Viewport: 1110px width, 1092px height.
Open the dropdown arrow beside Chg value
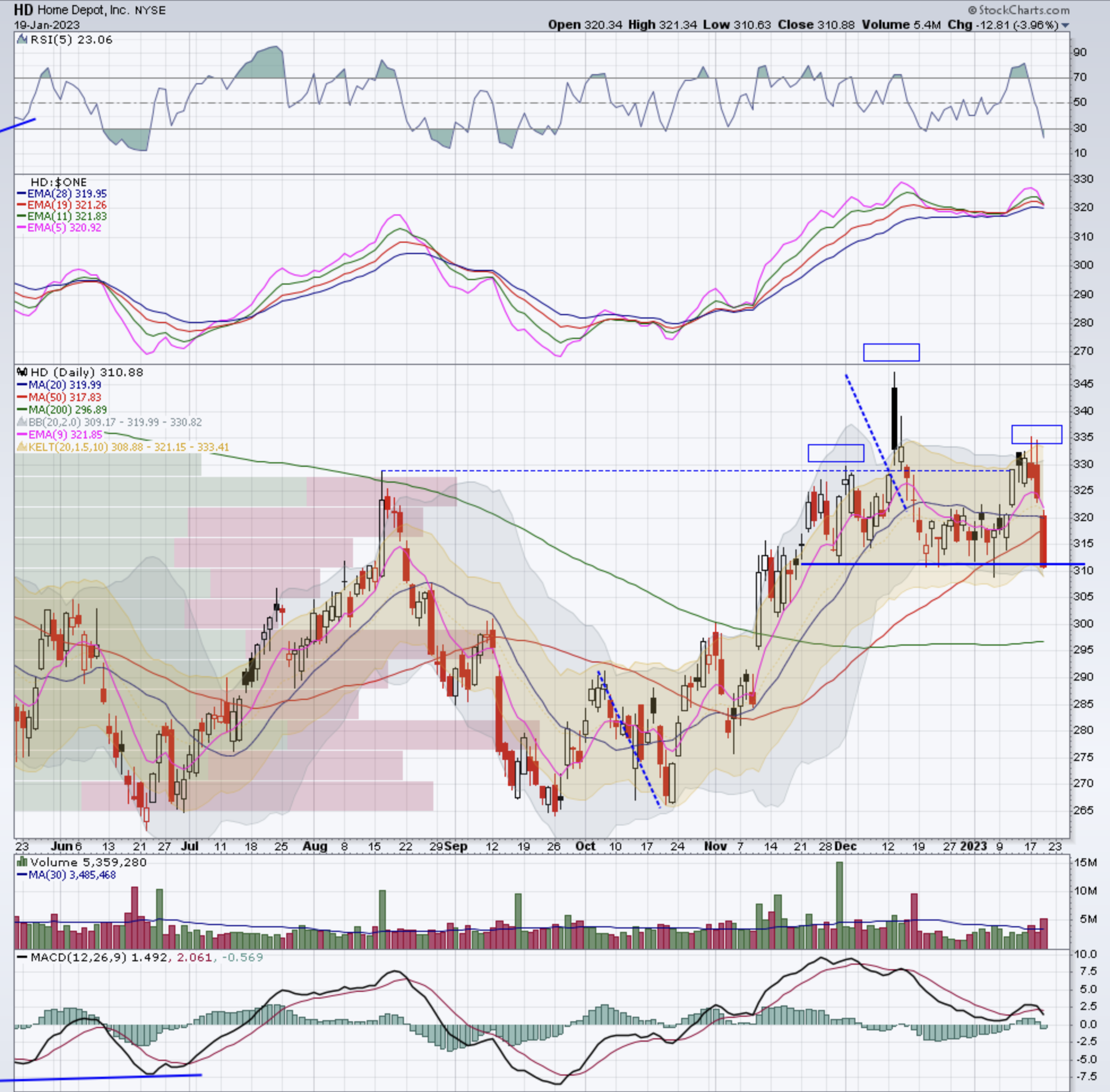coord(1065,25)
